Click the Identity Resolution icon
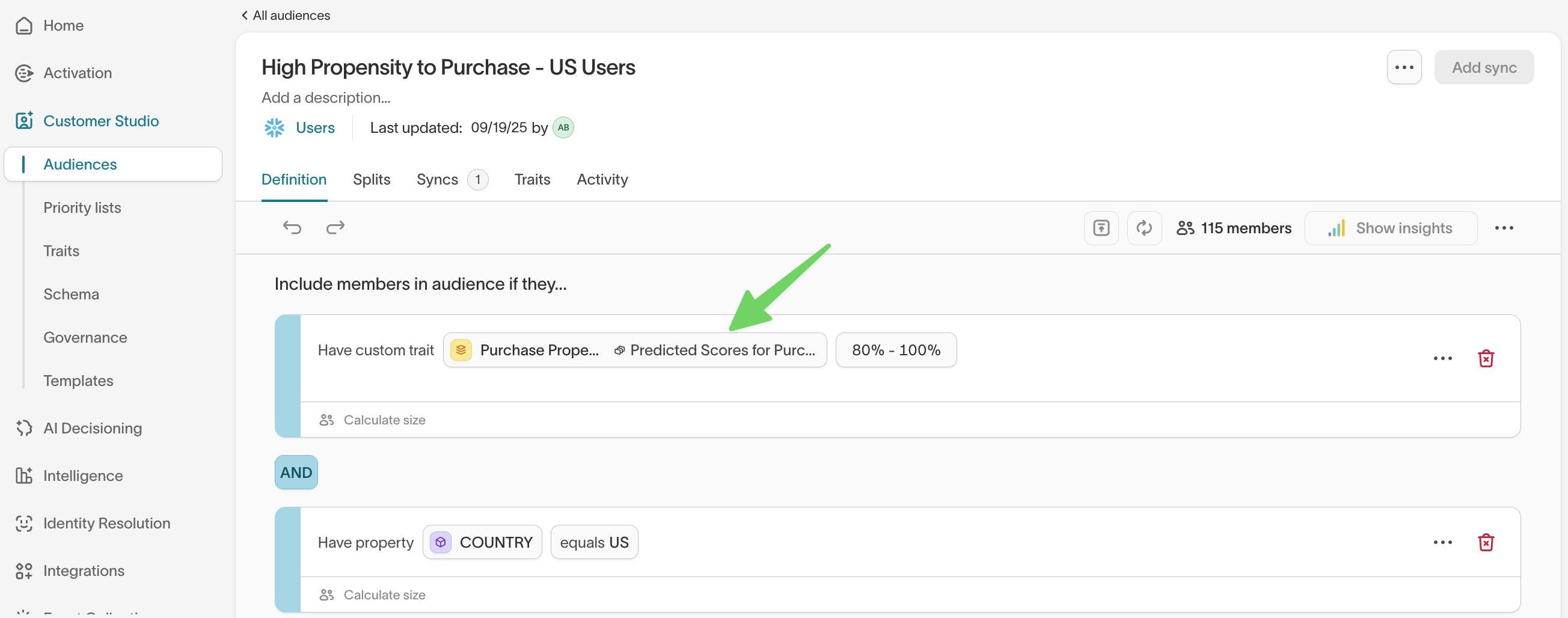Viewport: 1568px width, 618px height. tap(23, 523)
